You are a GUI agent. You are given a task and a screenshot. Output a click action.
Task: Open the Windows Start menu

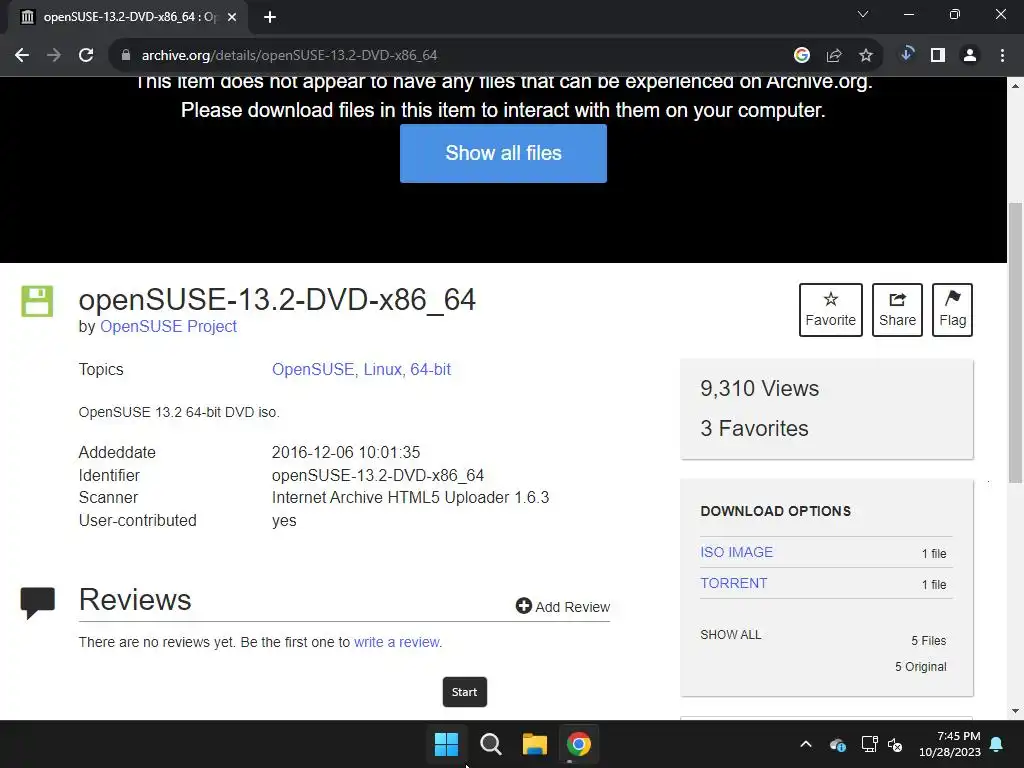(447, 744)
